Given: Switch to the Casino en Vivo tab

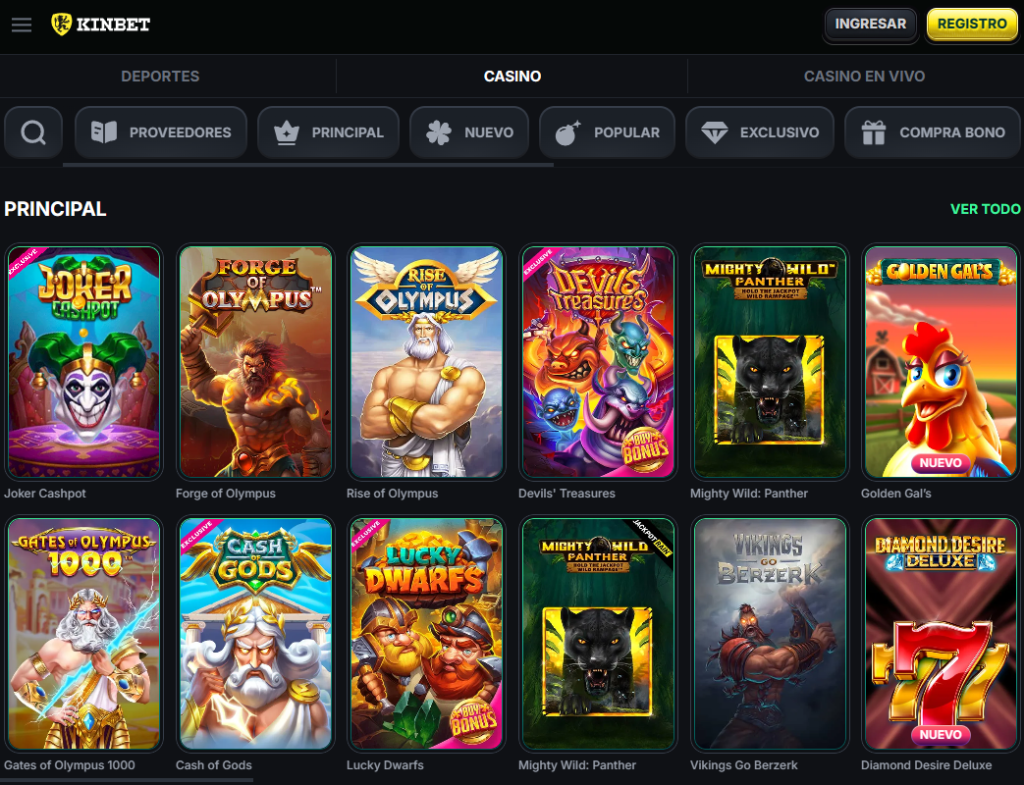Looking at the screenshot, I should pyautogui.click(x=863, y=76).
